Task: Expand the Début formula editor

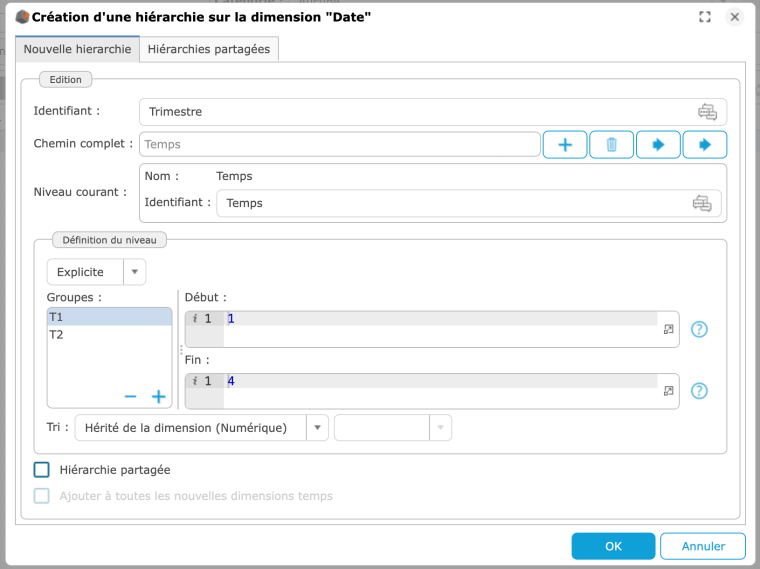Action: [668, 328]
